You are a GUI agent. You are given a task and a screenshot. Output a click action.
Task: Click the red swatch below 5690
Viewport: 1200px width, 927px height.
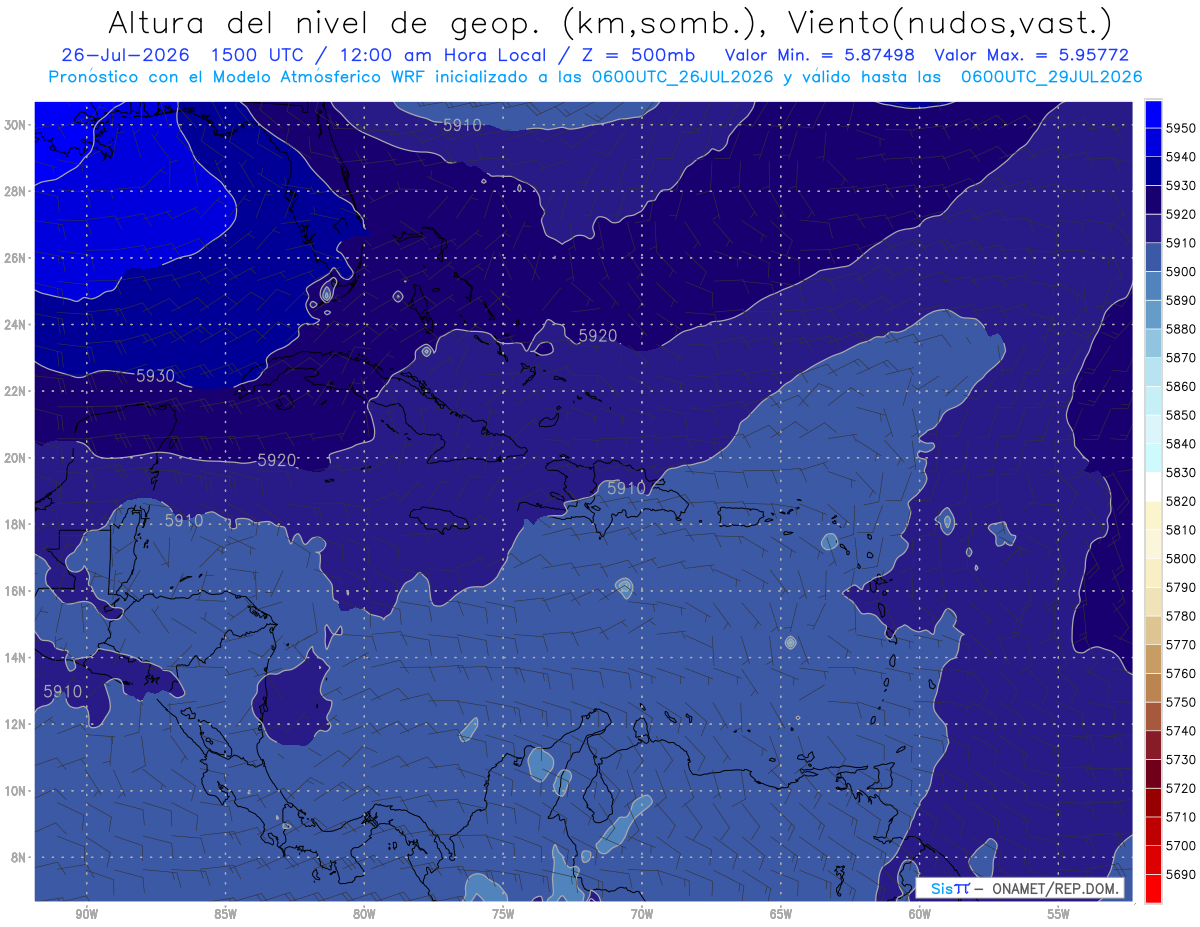pyautogui.click(x=1153, y=888)
